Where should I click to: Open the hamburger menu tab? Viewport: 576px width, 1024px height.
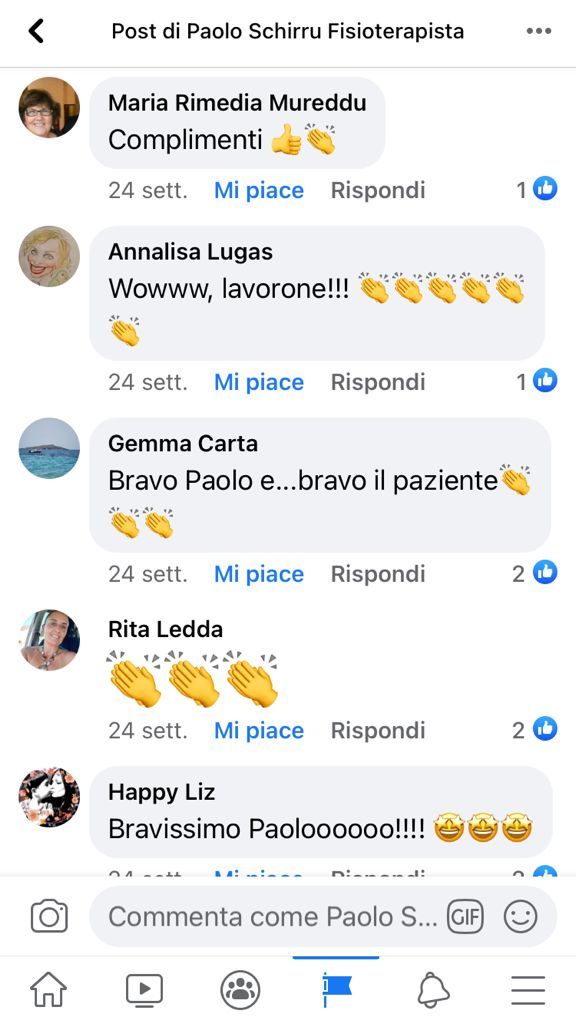pos(528,990)
